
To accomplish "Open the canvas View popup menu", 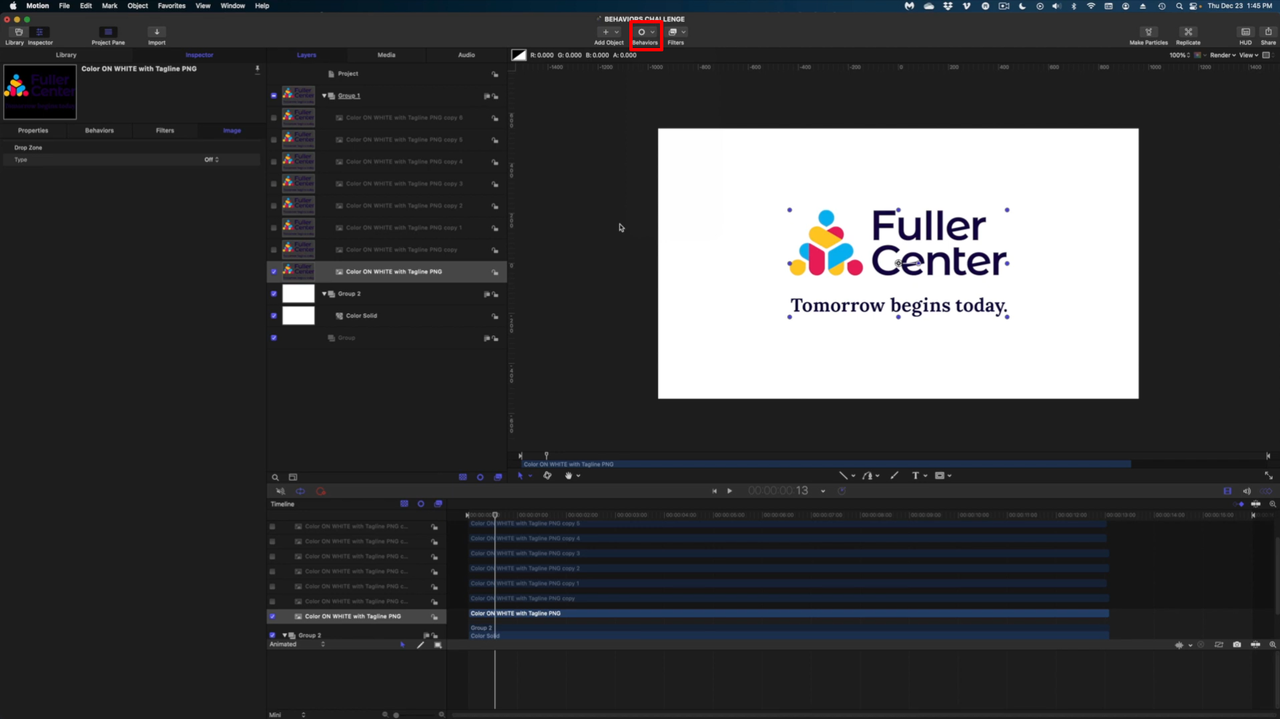I will (x=1249, y=55).
